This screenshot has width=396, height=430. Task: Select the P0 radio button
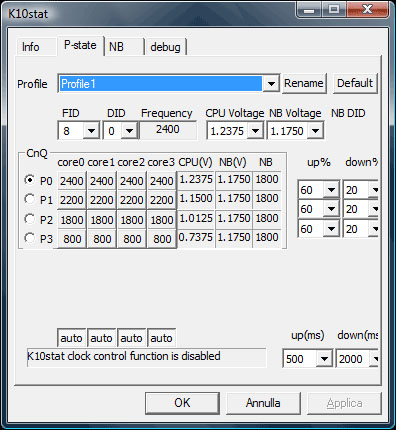click(30, 180)
